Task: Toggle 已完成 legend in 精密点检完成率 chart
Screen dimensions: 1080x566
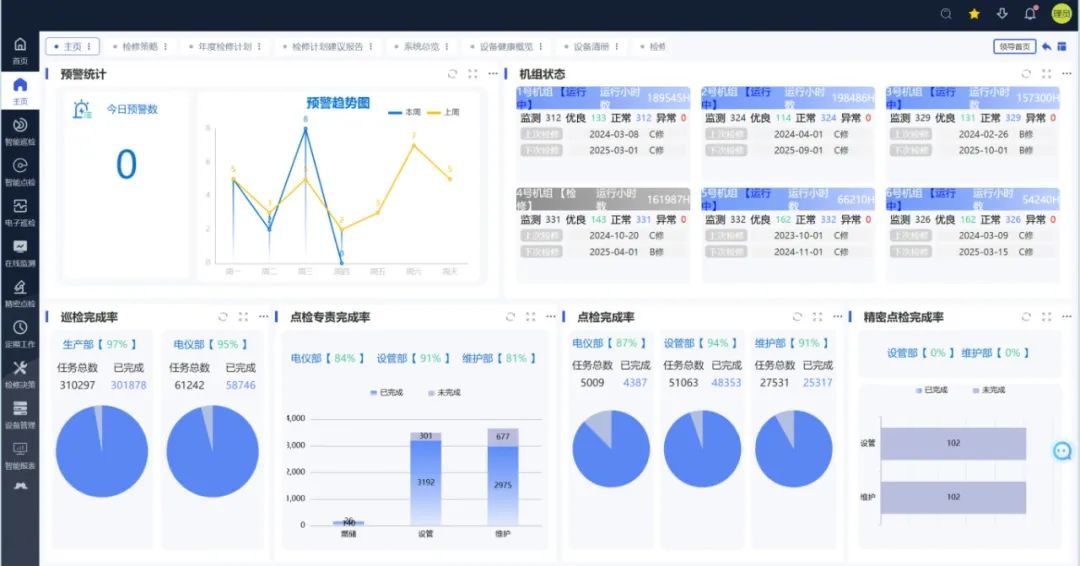Action: tap(932, 390)
